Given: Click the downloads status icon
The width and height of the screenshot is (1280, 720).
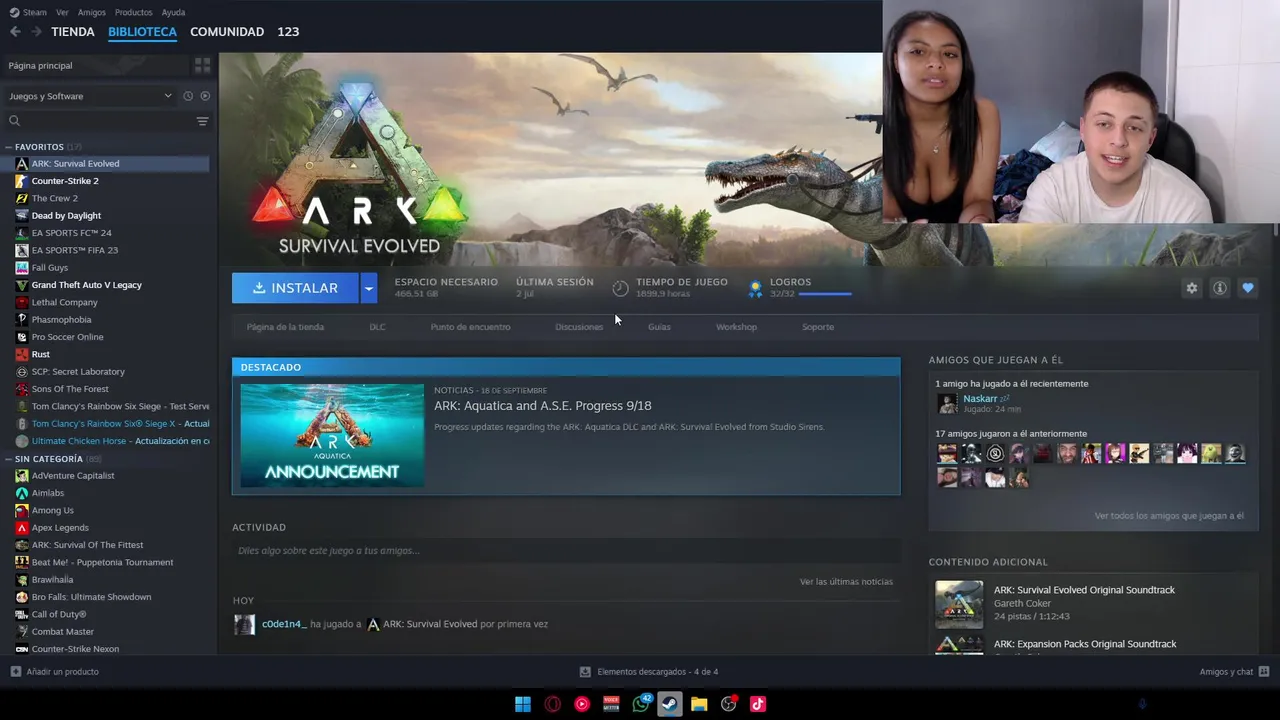Looking at the screenshot, I should 585,672.
